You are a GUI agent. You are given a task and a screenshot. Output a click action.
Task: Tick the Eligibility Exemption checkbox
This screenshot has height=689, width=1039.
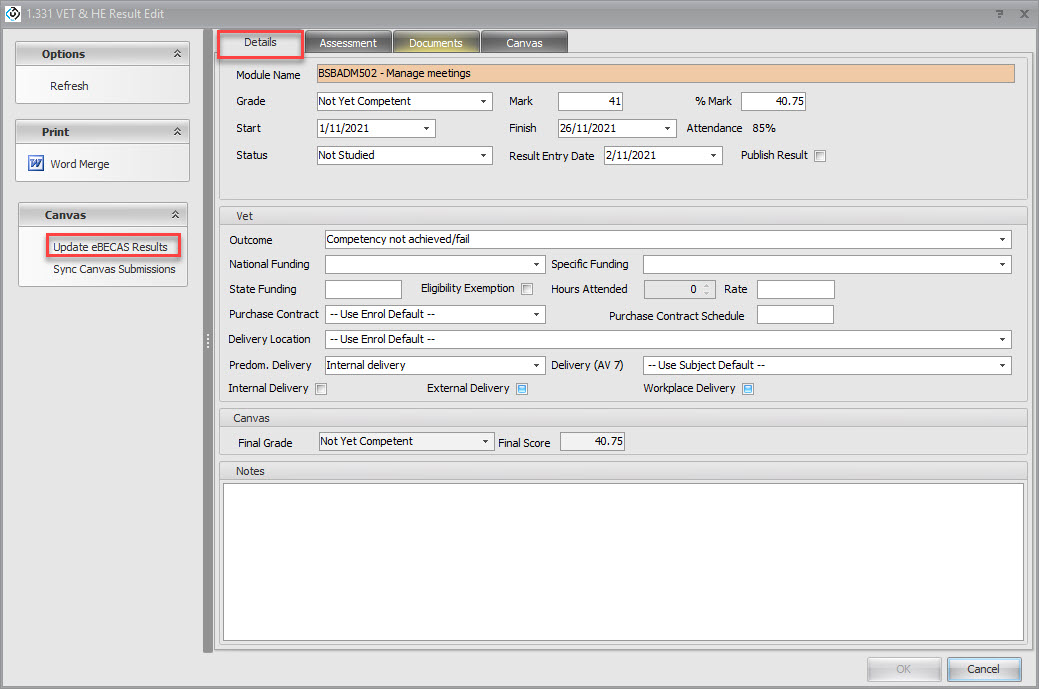point(527,289)
